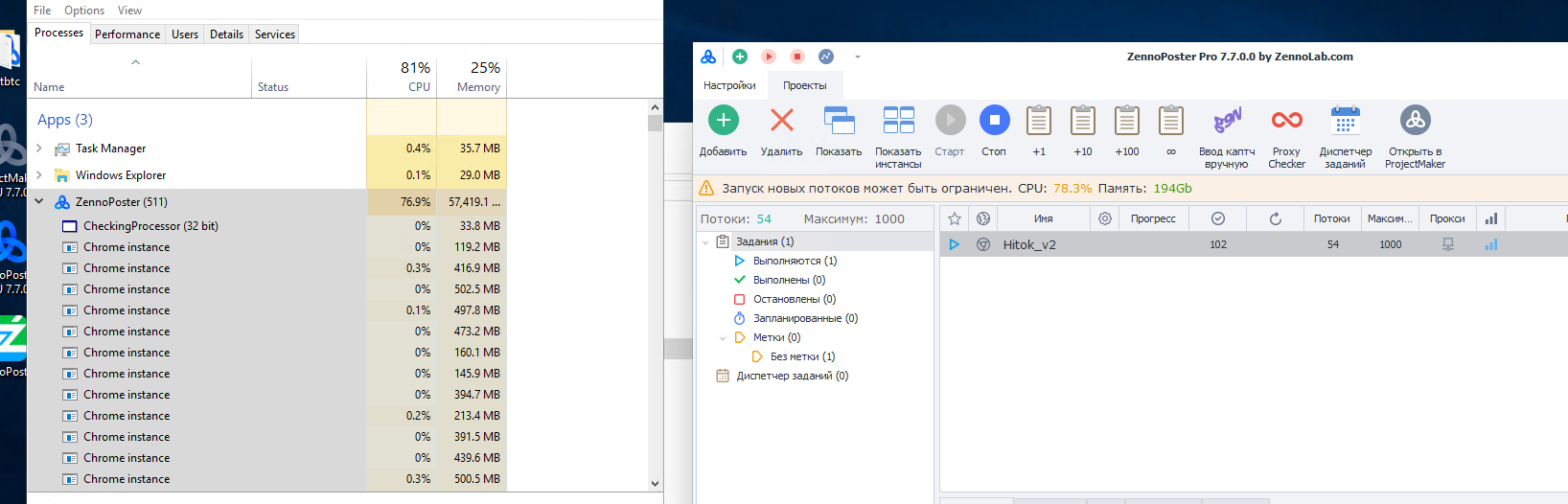Switch to Performance tab in Task Manager
This screenshot has height=504, width=1568.
127,34
